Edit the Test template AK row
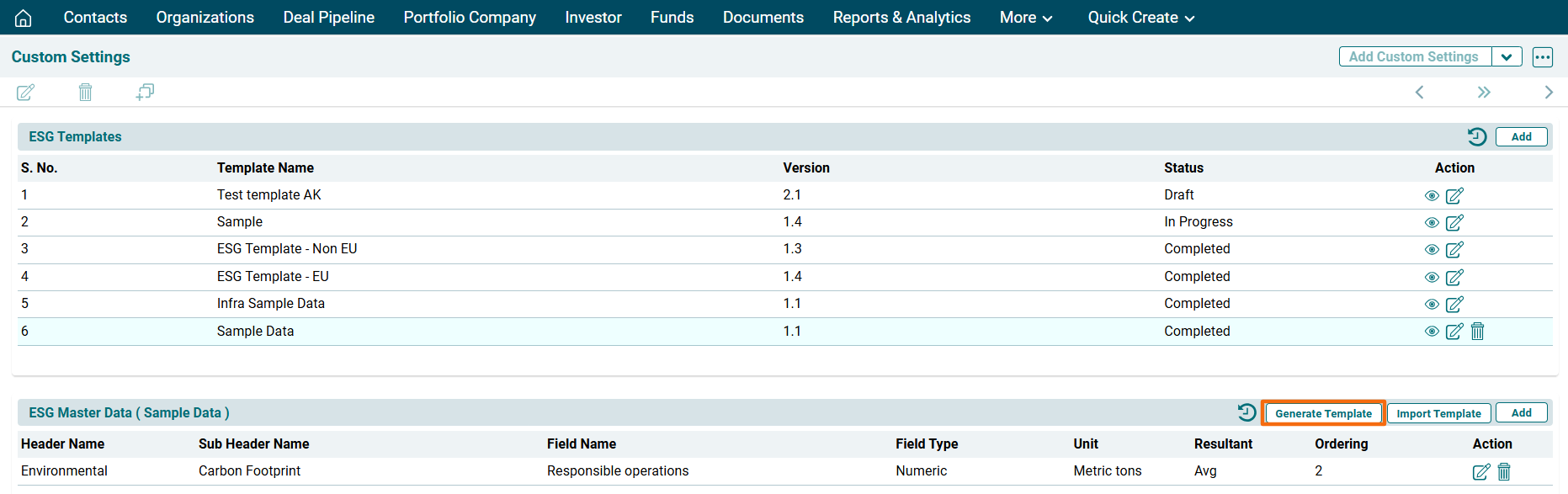 1454,195
